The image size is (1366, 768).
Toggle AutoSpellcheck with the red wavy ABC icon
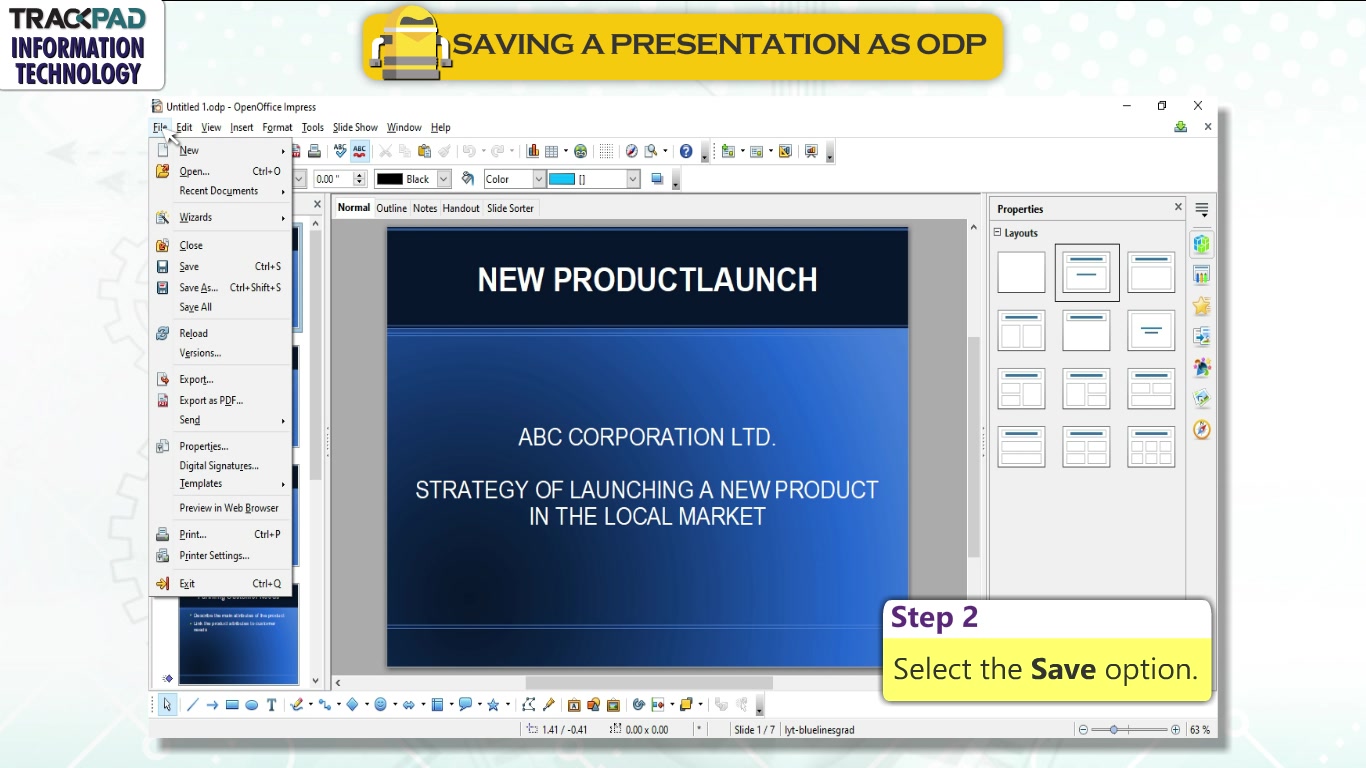coord(359,151)
